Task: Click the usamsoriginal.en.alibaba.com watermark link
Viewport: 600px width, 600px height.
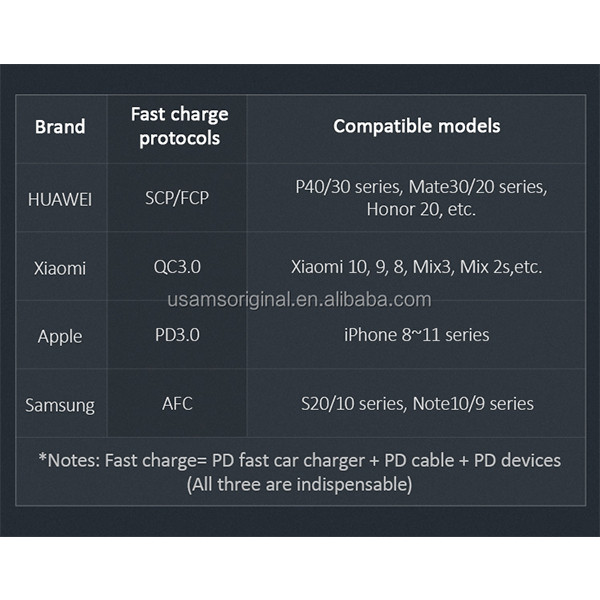Action: [x=299, y=299]
